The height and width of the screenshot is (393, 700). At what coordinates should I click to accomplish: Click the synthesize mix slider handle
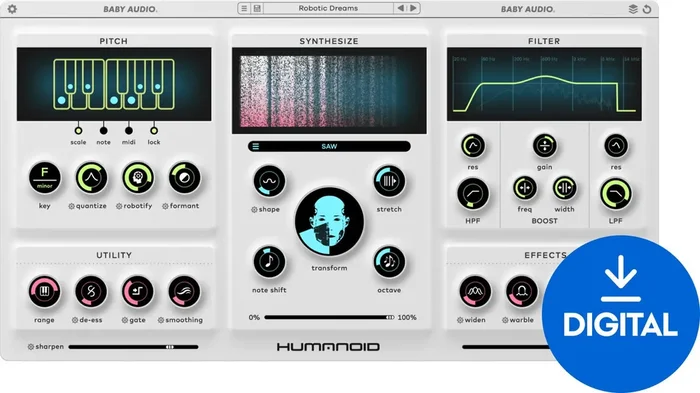click(390, 318)
